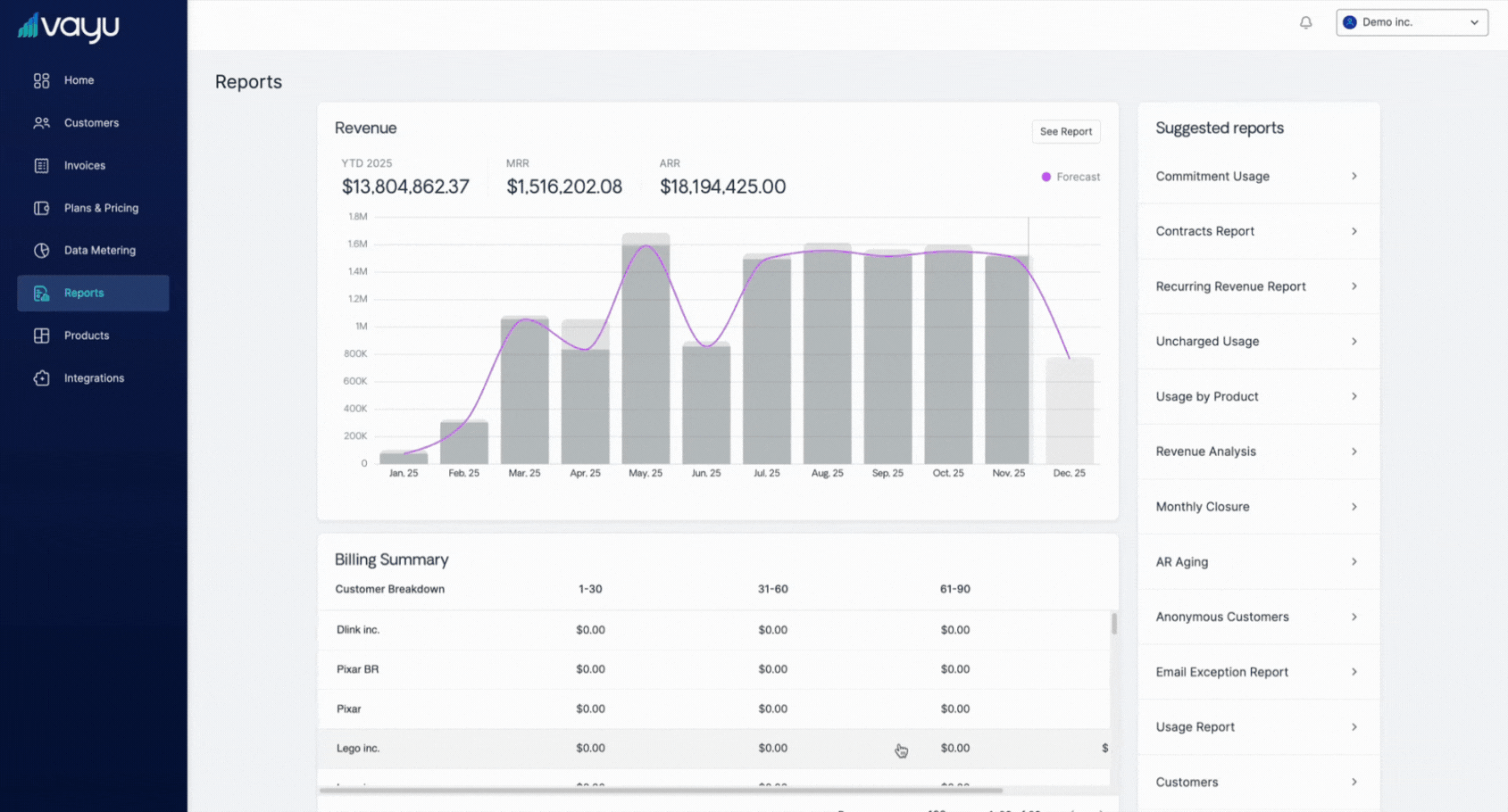Open the Recurring Revenue Report entry
Screen dimensions: 1508x812
coord(1230,286)
